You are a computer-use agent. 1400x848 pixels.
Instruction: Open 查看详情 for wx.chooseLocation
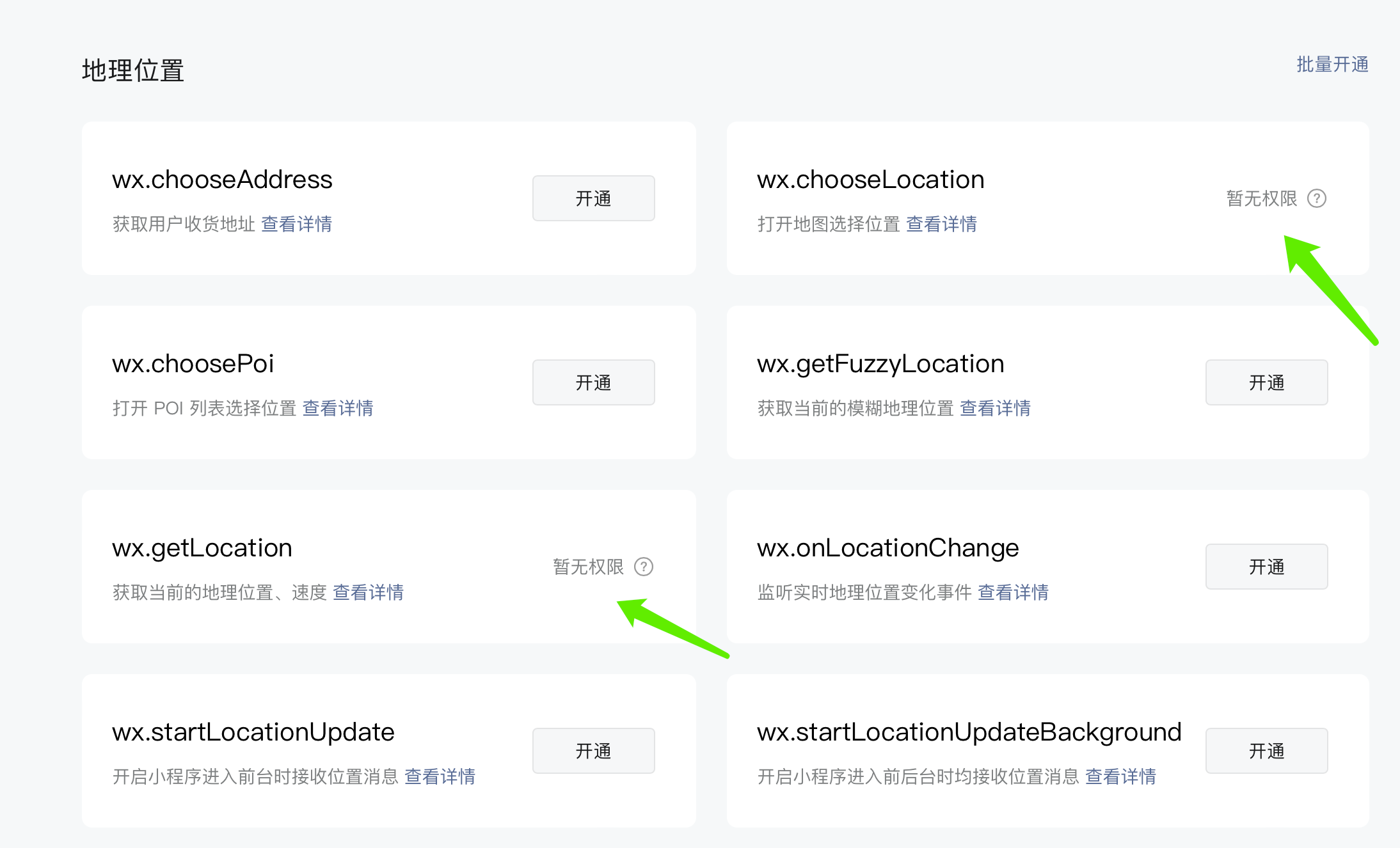point(941,224)
